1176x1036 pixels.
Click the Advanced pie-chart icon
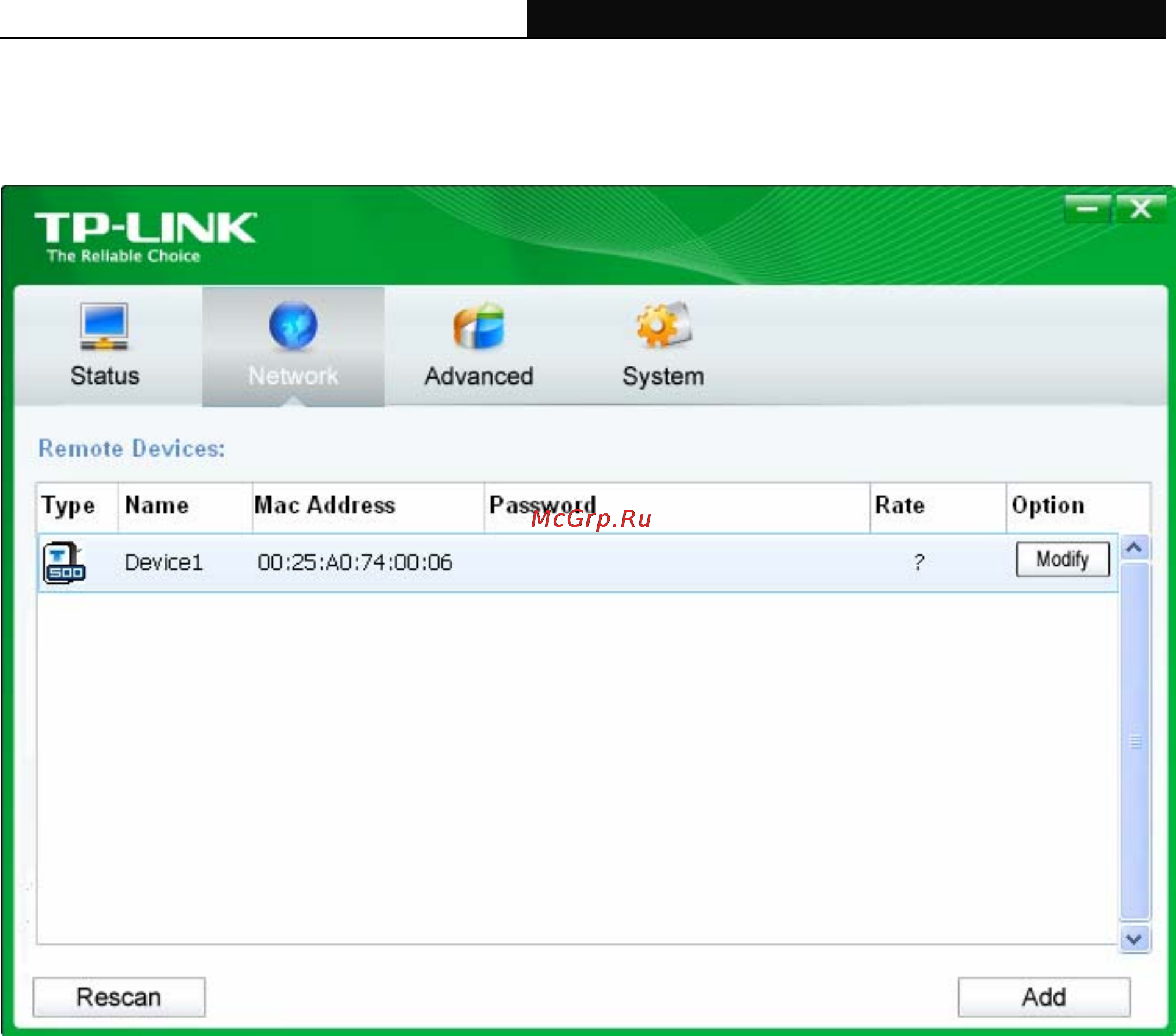479,326
